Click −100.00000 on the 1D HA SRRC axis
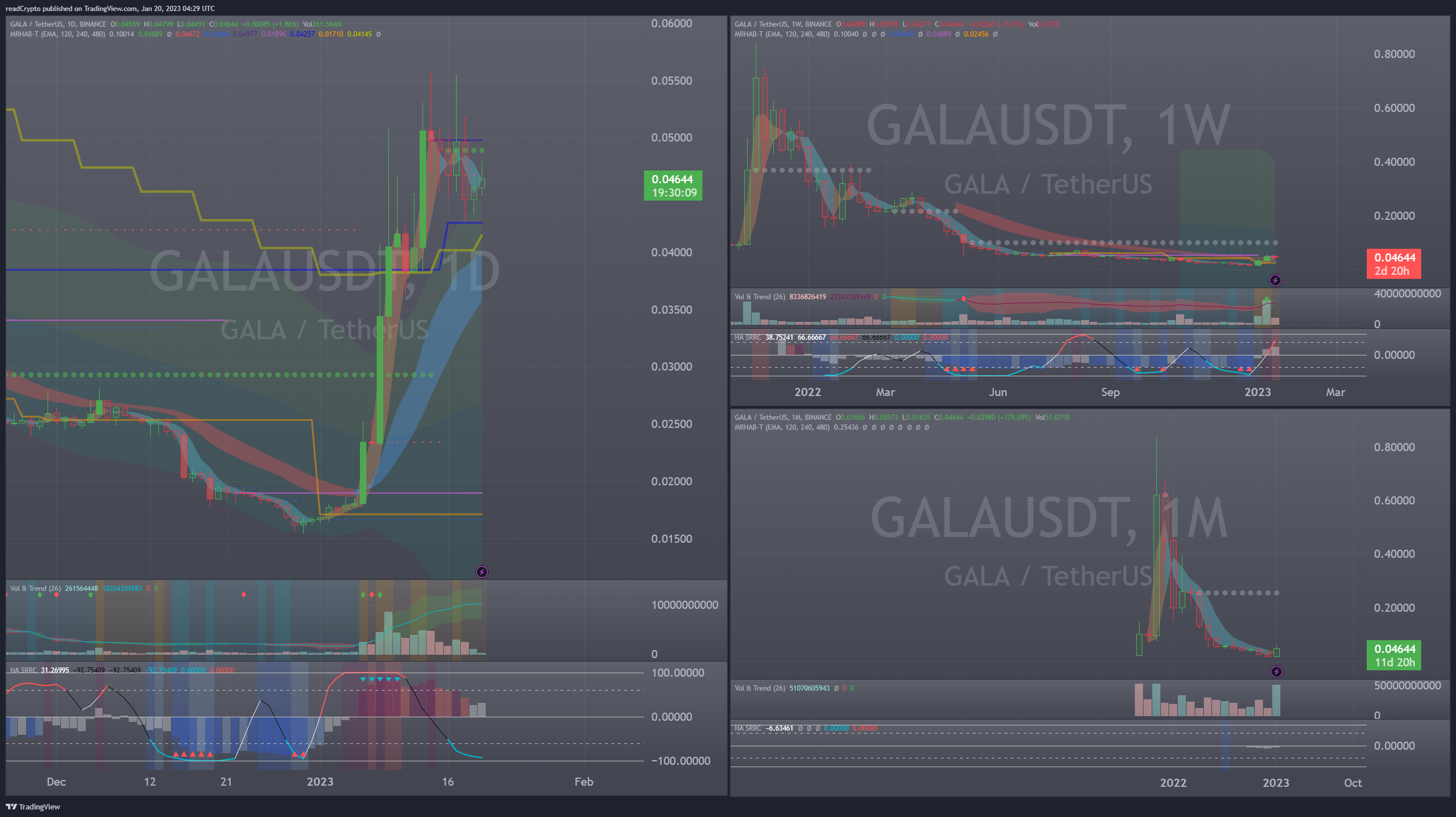 pyautogui.click(x=680, y=761)
